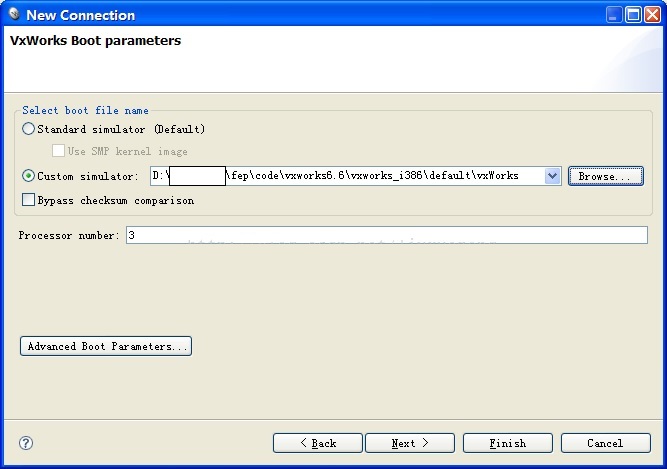
Task: Open the Custom simulator path dropdown arrow
Action: [552, 176]
